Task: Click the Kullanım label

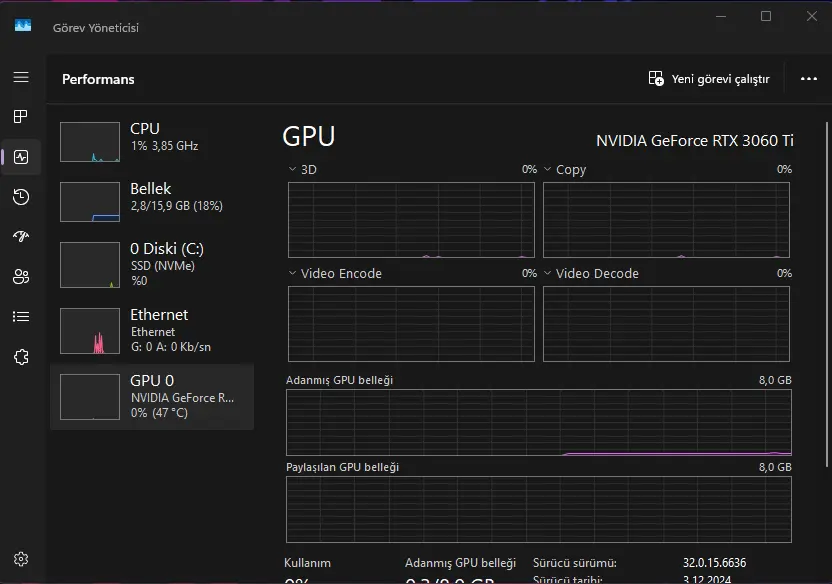Action: pos(307,563)
